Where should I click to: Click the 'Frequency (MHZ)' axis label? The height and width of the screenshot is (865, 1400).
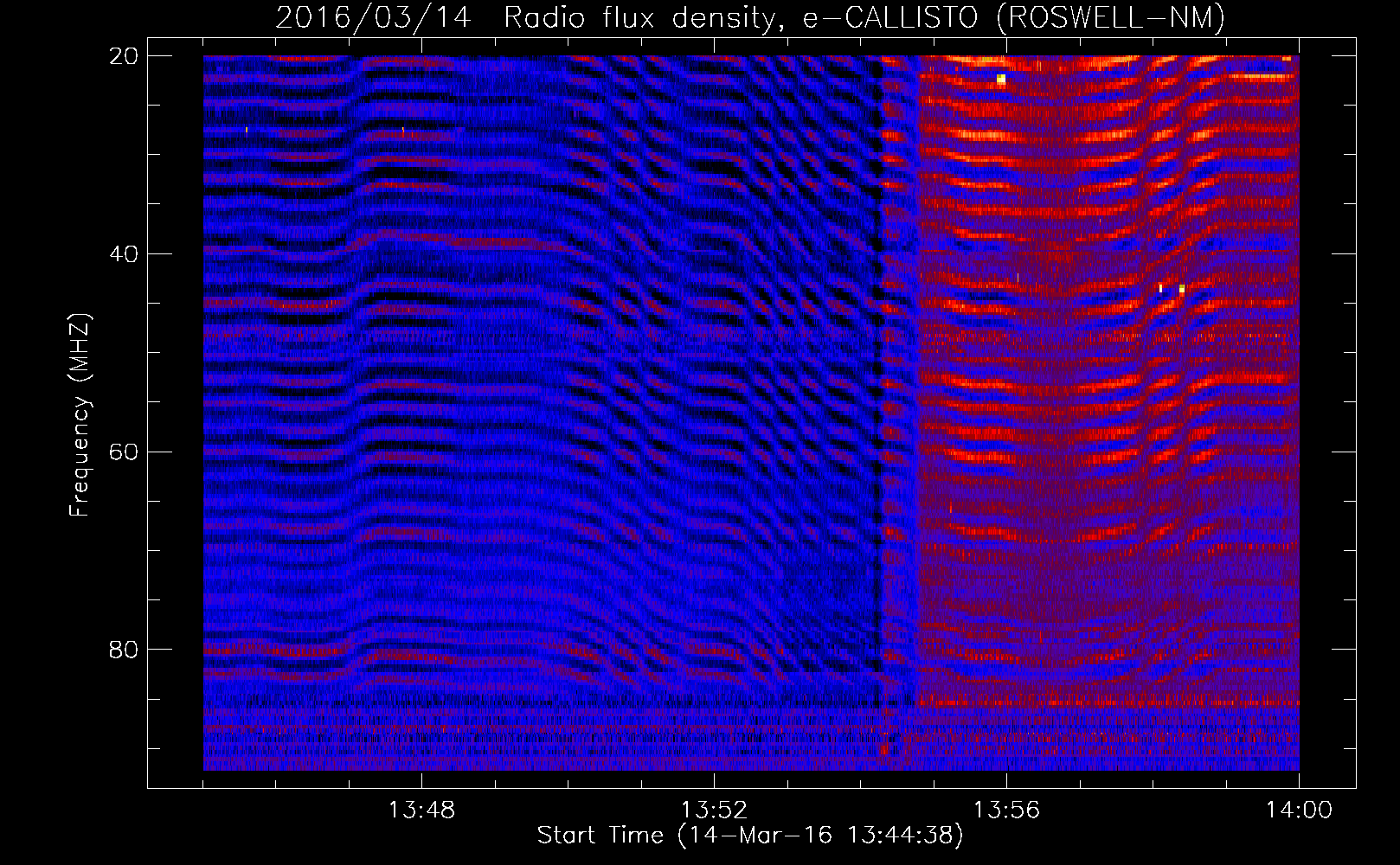(x=80, y=415)
